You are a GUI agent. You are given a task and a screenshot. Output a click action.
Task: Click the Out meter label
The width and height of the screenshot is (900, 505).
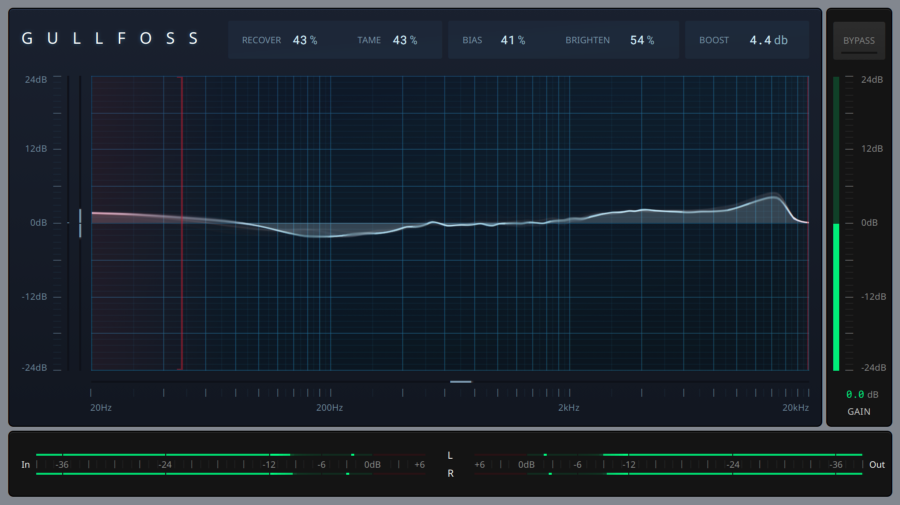point(876,464)
